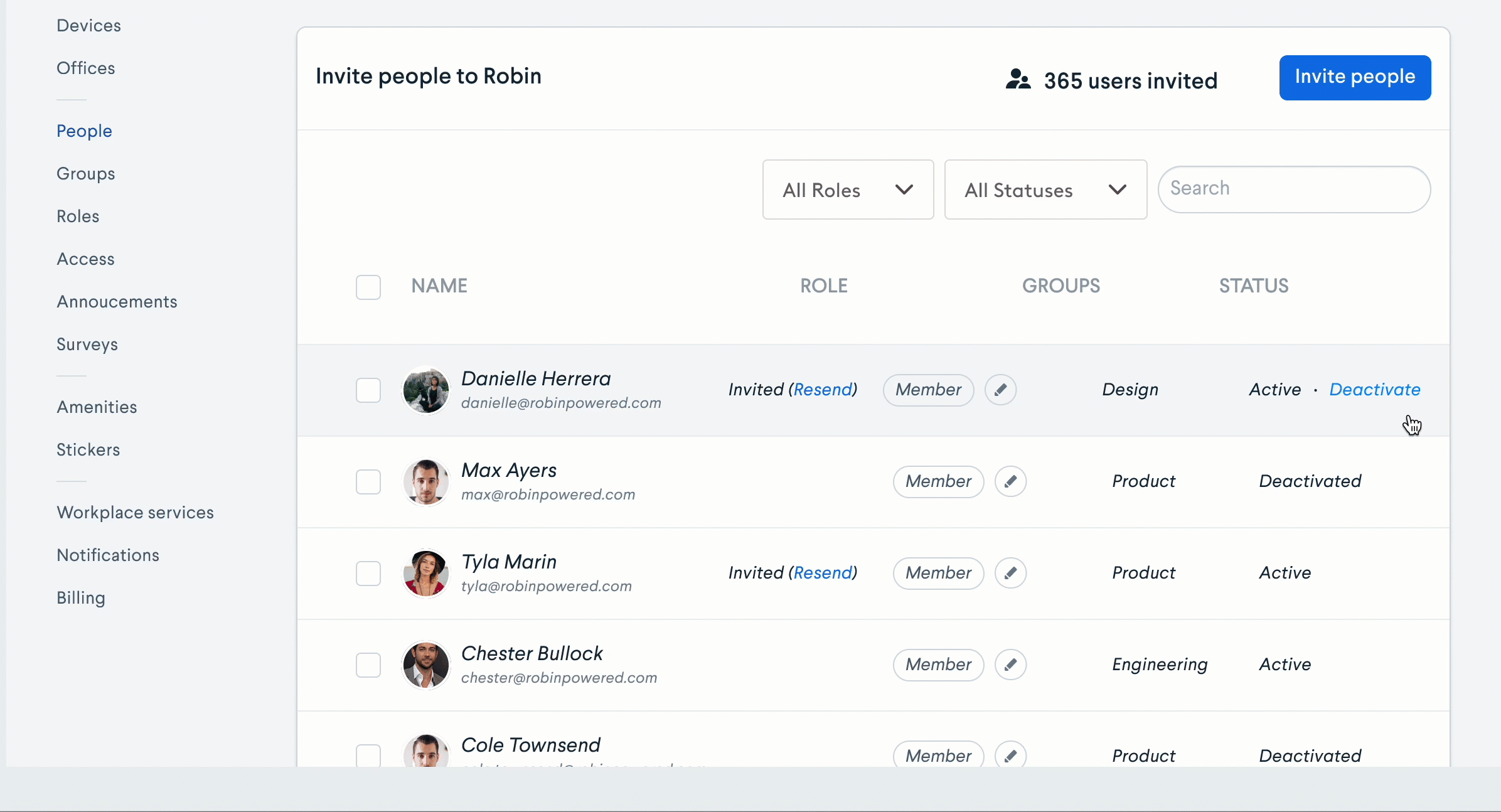Screen dimensions: 1501x812
Task: Open Cole Townsend's avatar photo
Action: [426, 750]
